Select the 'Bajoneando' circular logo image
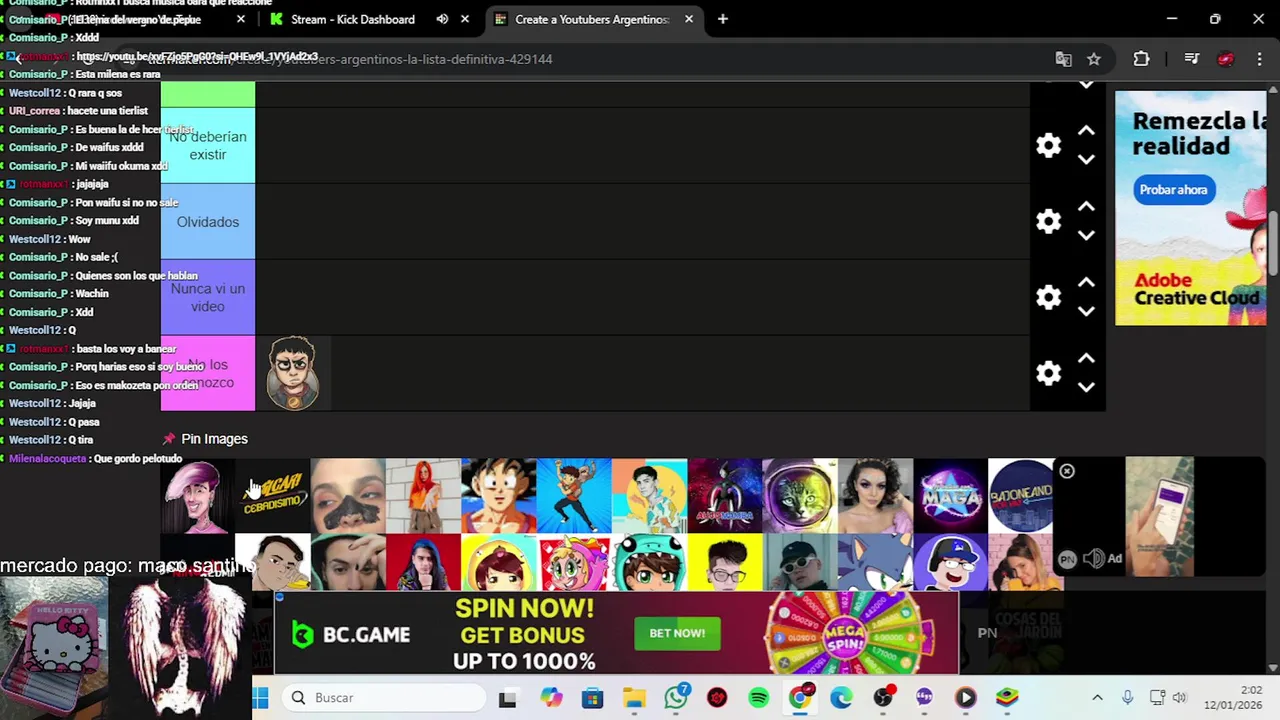Viewport: 1280px width, 720px height. coord(1022,495)
